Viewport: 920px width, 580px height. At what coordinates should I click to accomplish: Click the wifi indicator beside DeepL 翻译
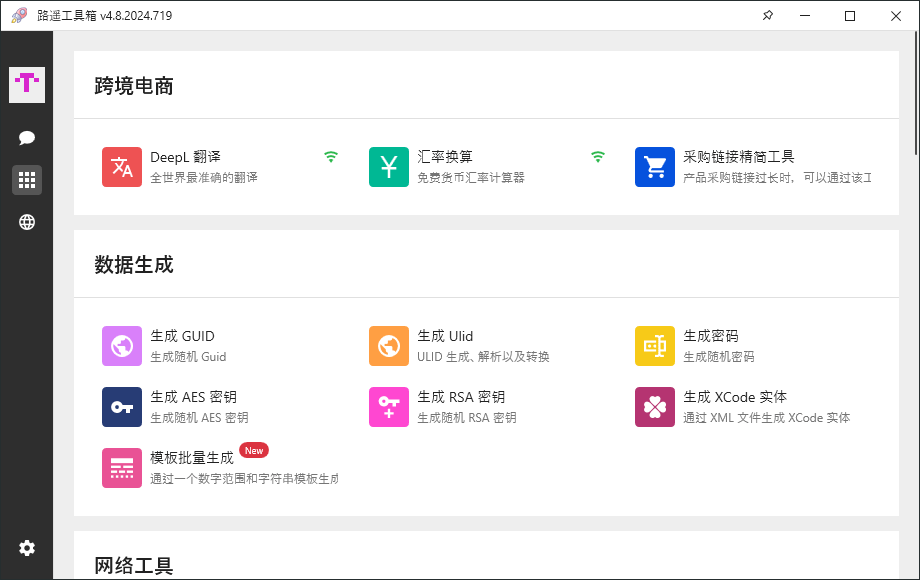pos(331,157)
